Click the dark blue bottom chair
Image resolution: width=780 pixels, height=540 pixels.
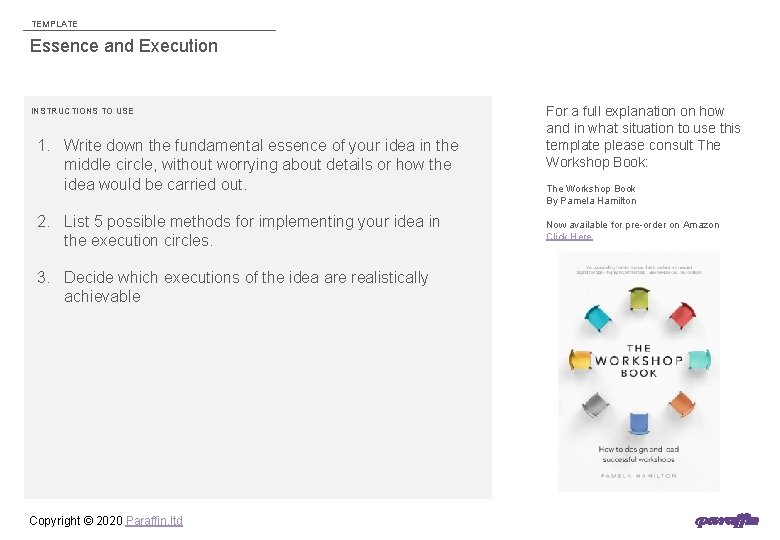coord(638,425)
